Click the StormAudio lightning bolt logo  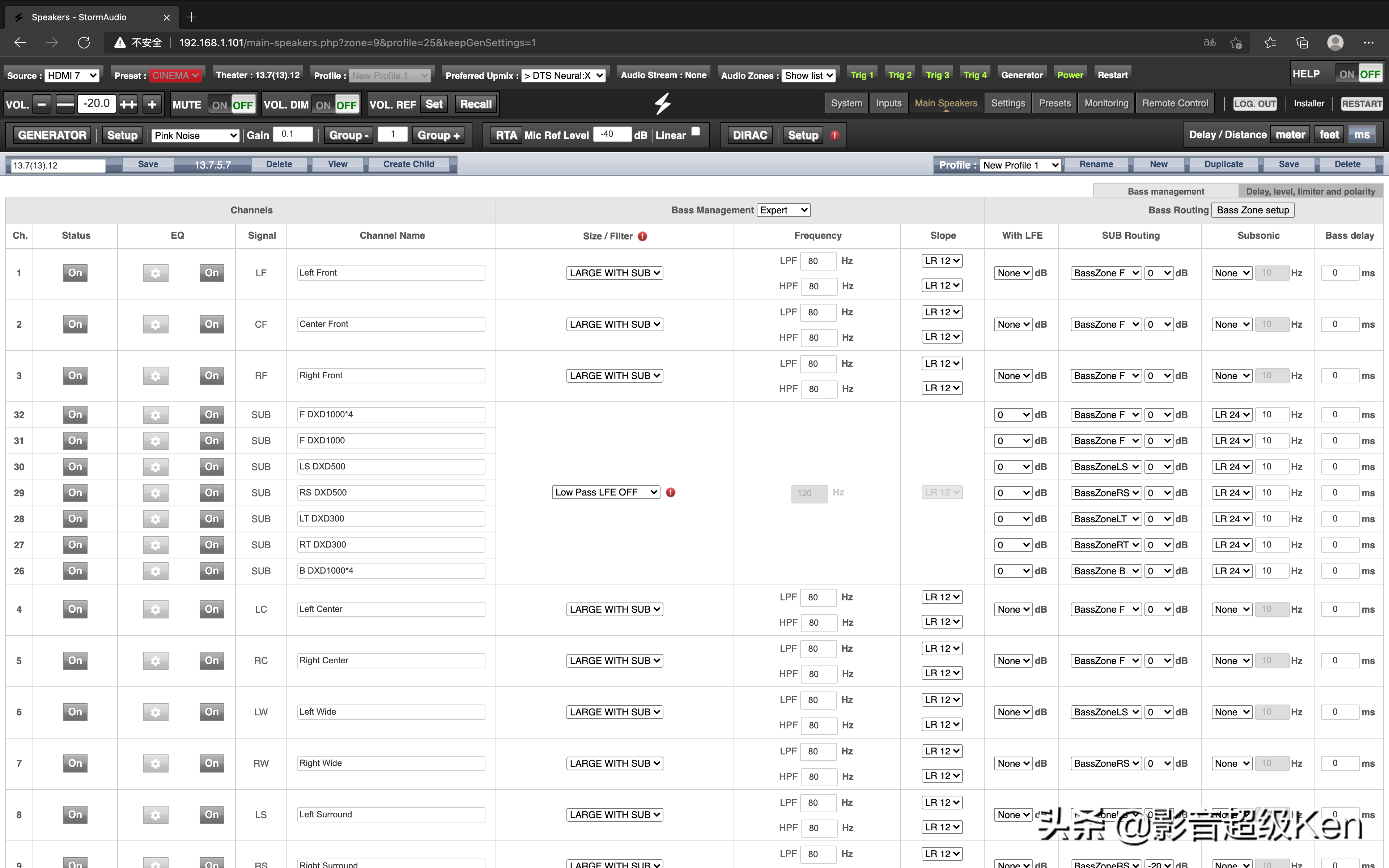coord(662,104)
